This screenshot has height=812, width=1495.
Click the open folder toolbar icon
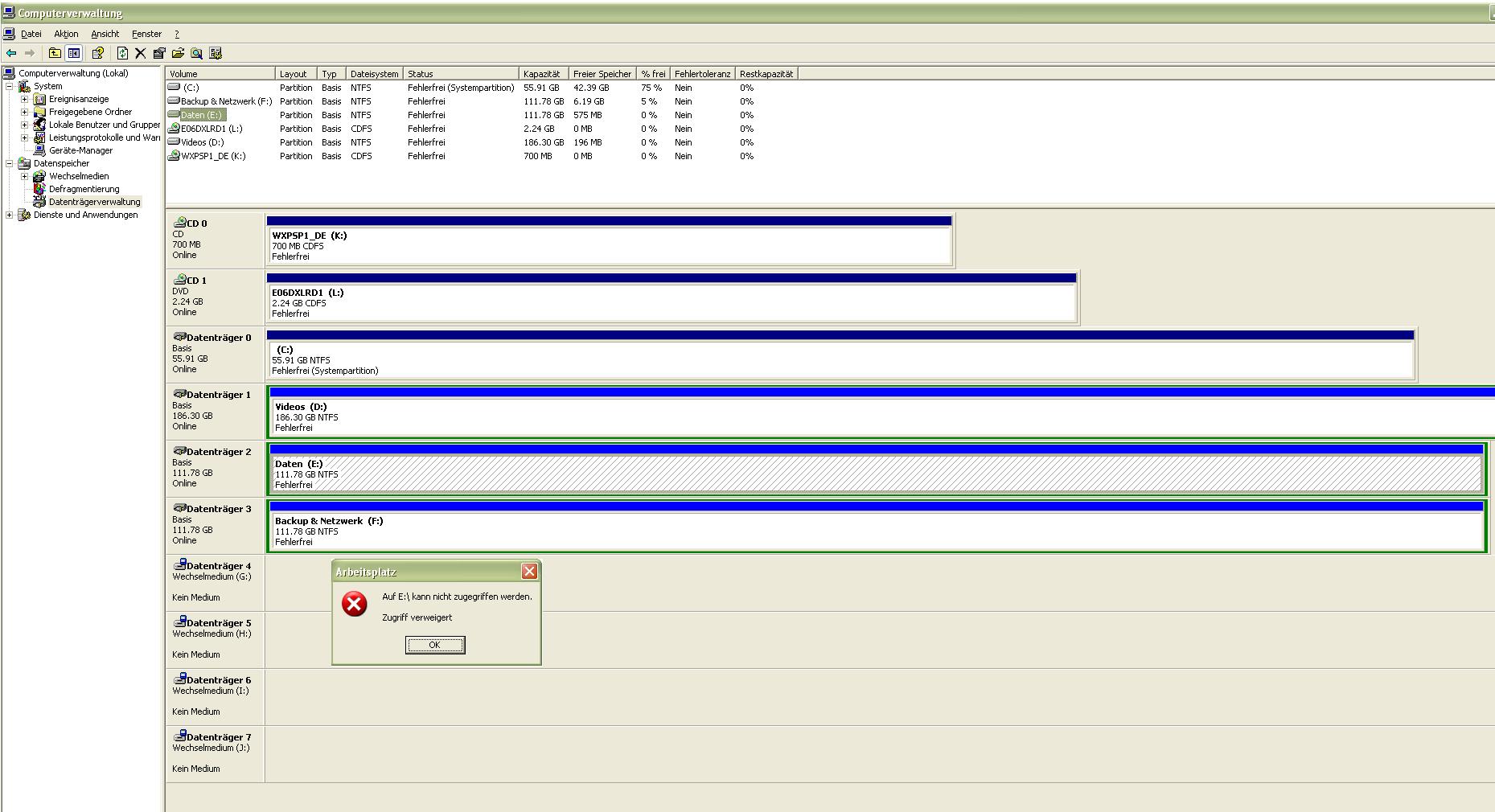point(178,53)
